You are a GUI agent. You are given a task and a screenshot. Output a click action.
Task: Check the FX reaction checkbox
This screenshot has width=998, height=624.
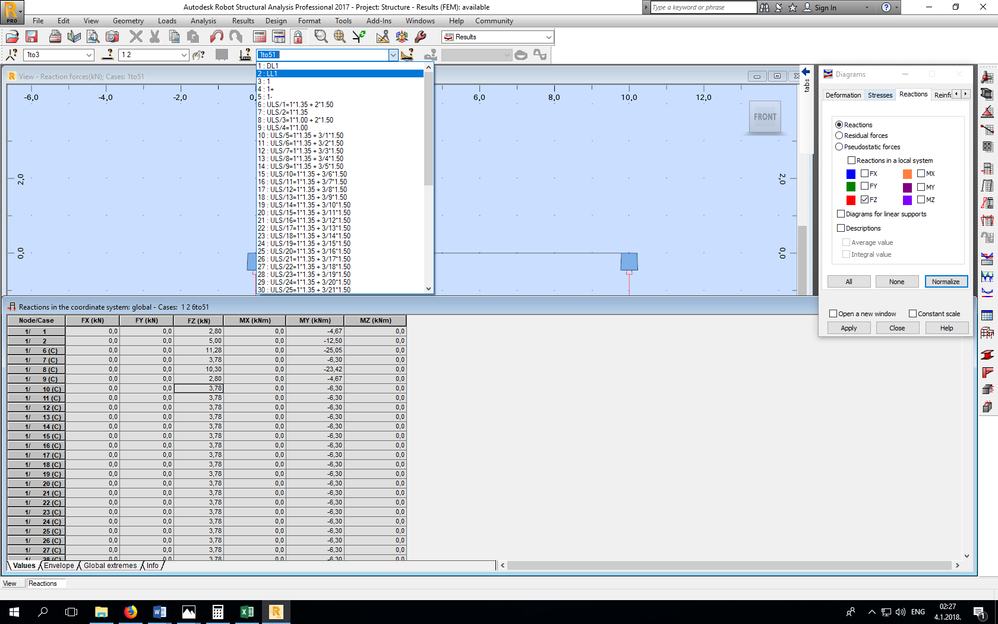tap(864, 173)
